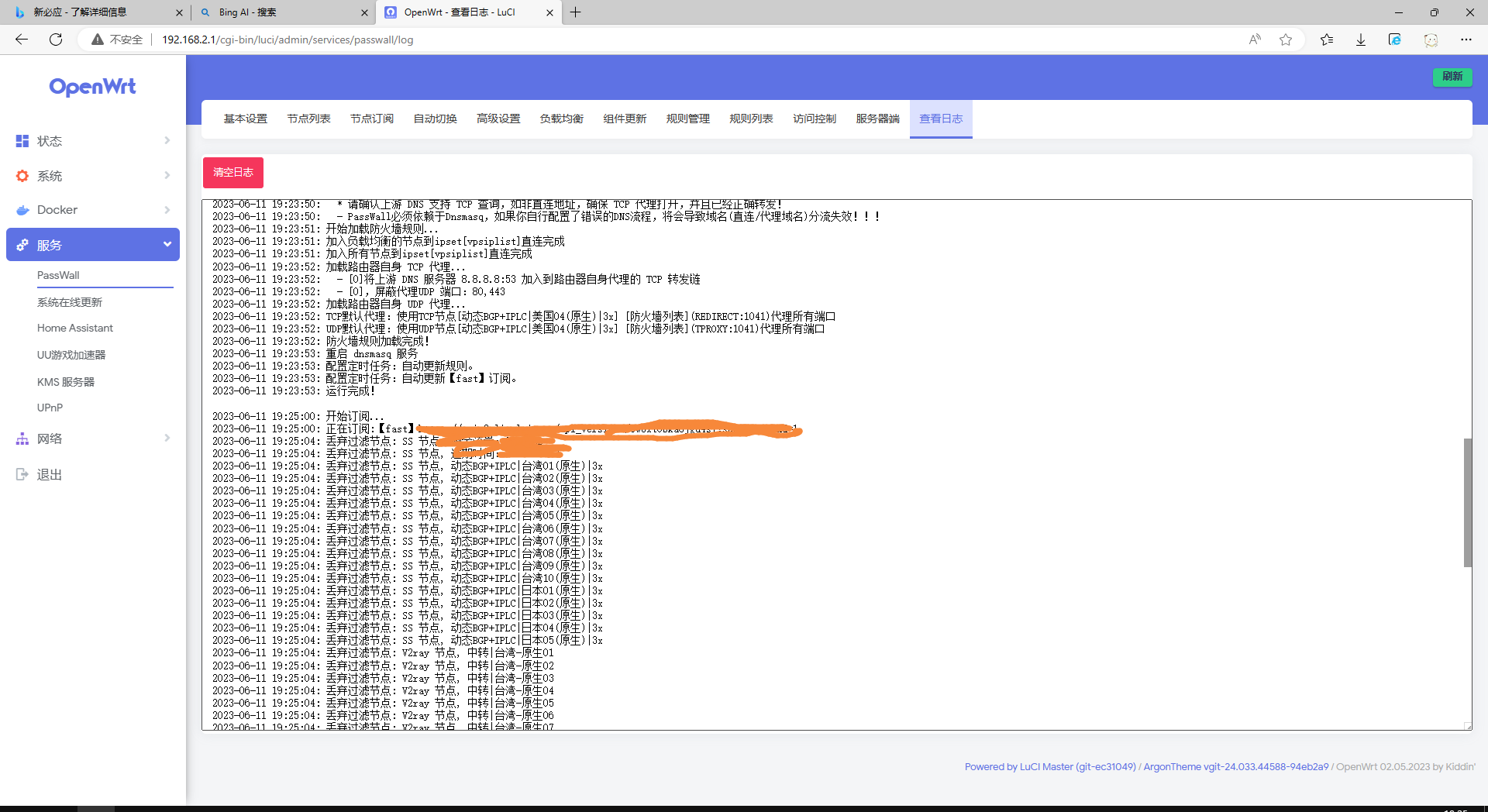1488x812 pixels.
Task: Switch to the 规则管理 tab
Action: [x=687, y=119]
